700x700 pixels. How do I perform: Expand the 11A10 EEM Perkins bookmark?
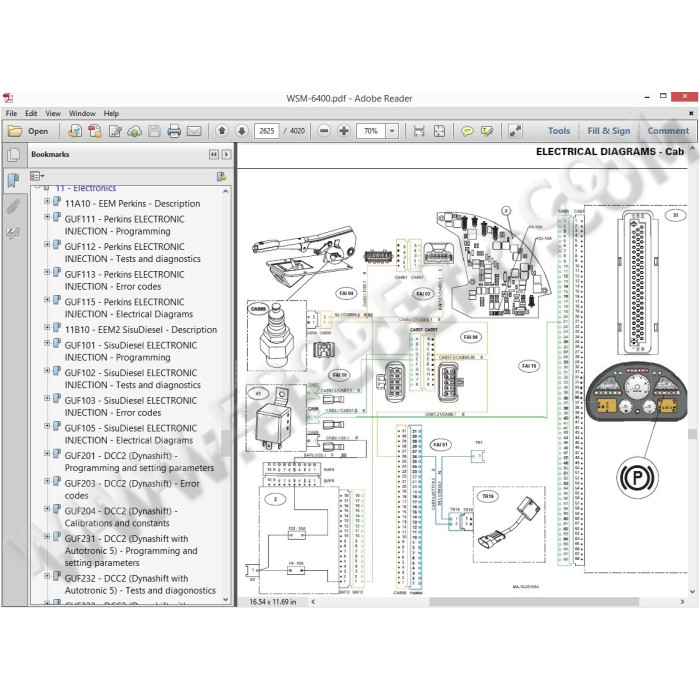(x=47, y=201)
